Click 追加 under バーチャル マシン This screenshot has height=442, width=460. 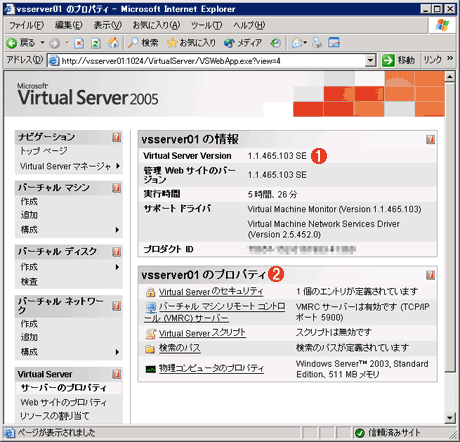(x=29, y=215)
